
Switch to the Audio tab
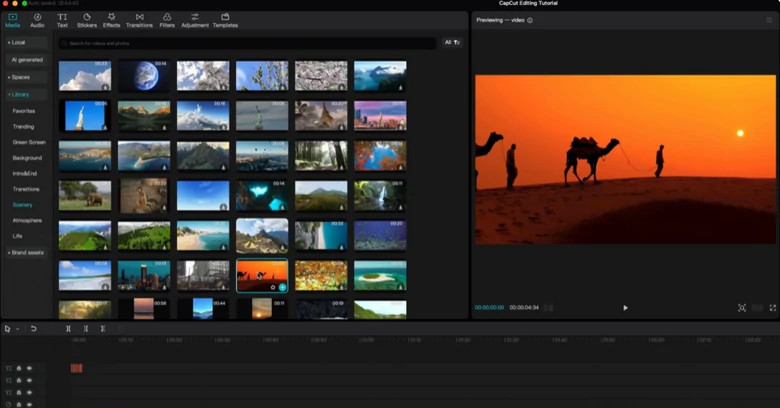click(37, 19)
